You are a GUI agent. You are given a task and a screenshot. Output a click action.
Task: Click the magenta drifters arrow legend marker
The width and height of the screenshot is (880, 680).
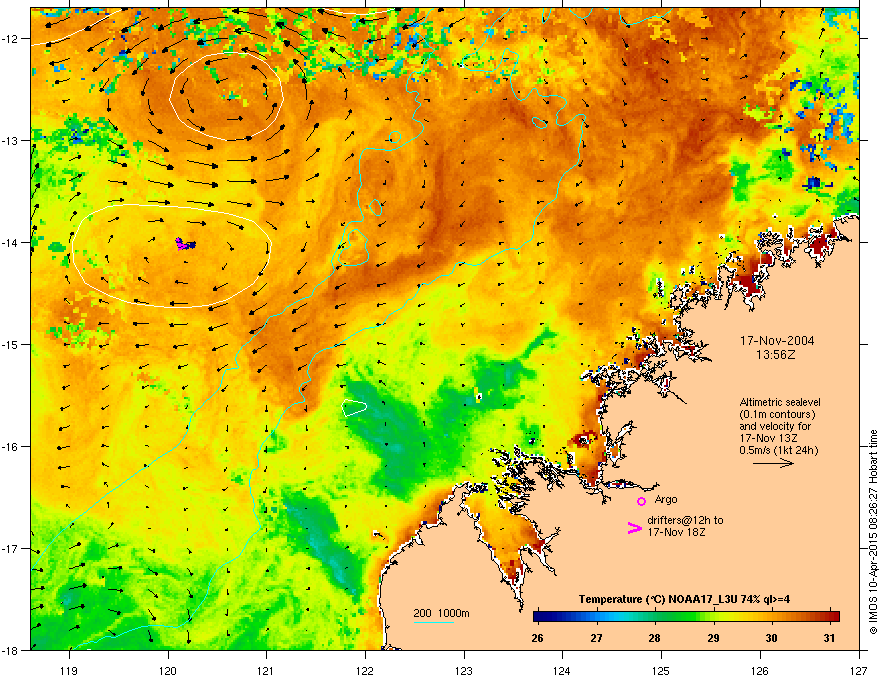(x=634, y=527)
